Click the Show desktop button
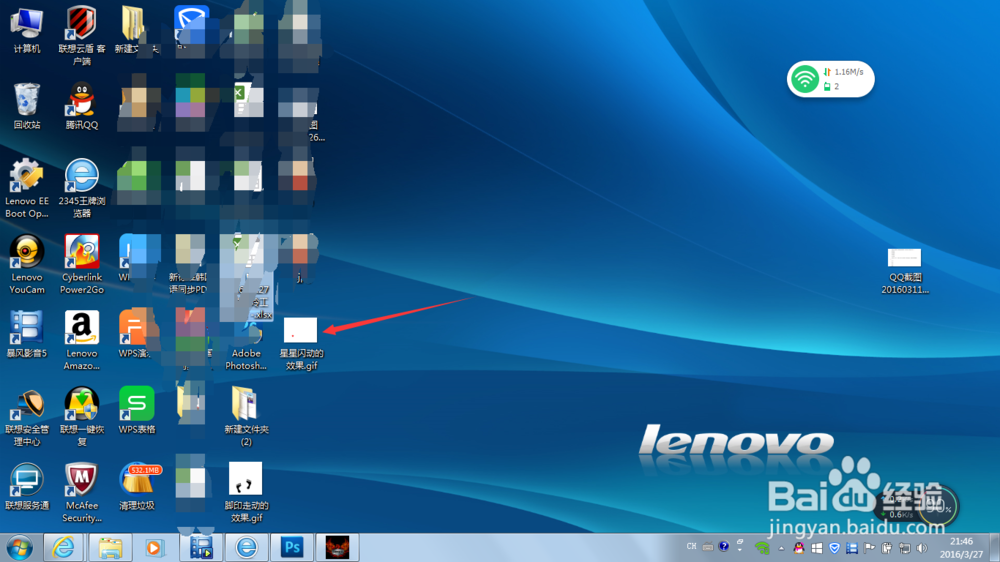 [994, 548]
